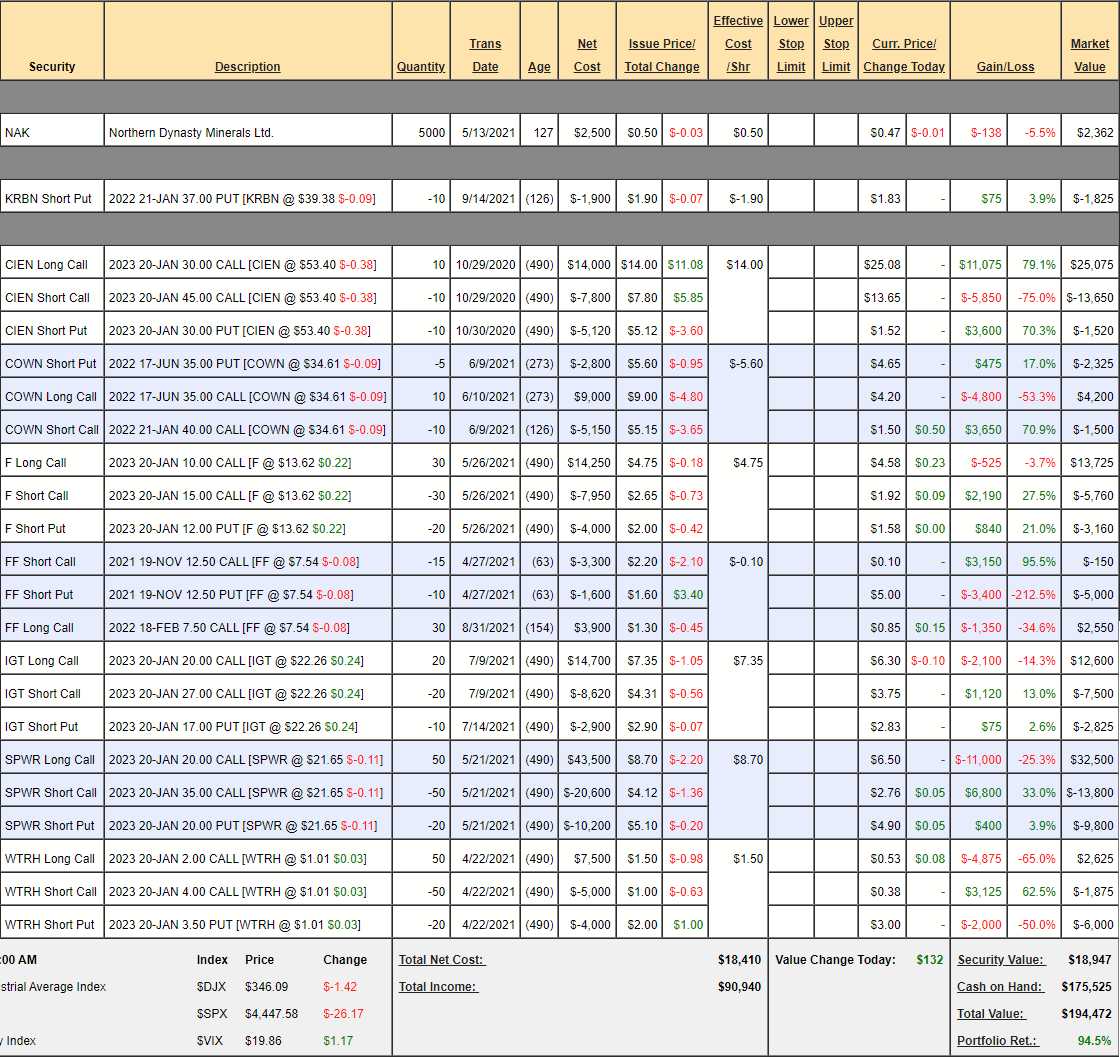Select the Lower Stop Limit header
Viewport: 1120px width, 1057px height.
tap(791, 44)
